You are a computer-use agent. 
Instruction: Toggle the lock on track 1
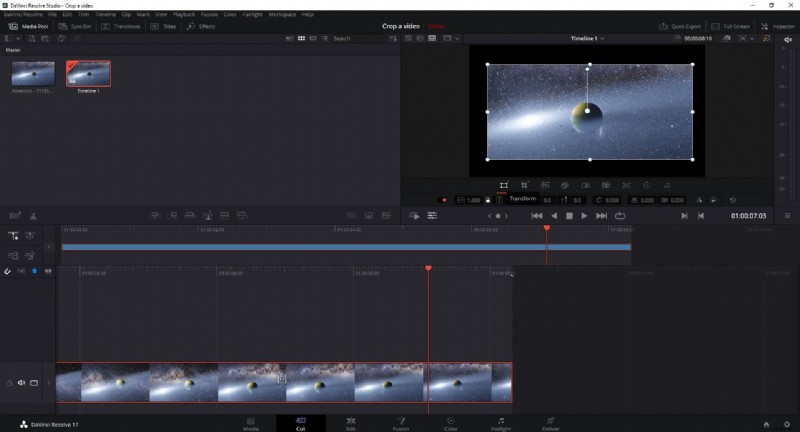click(x=9, y=383)
